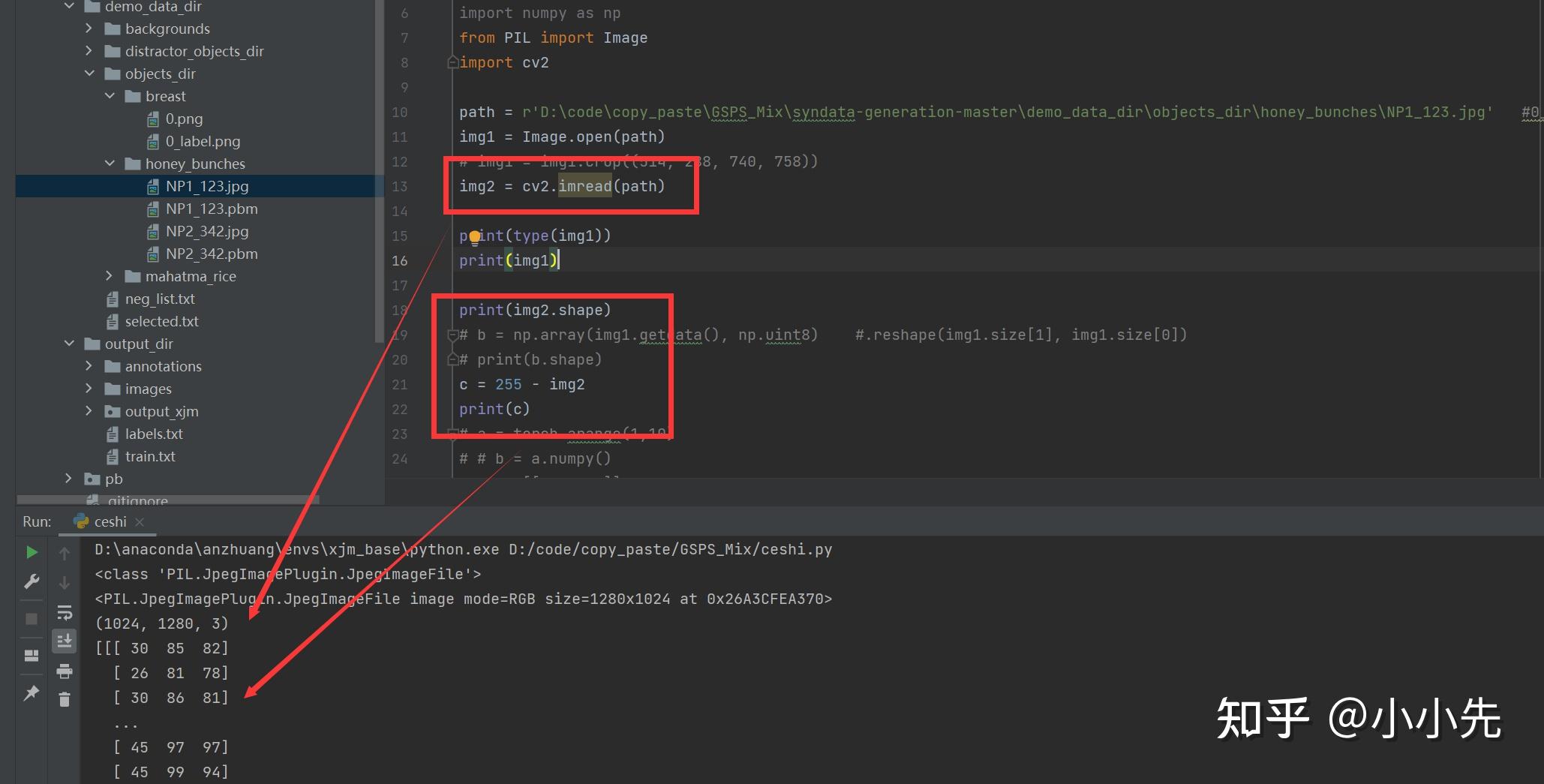Clear all console output with trash icon
Screen dimensions: 1544x784
click(x=64, y=698)
